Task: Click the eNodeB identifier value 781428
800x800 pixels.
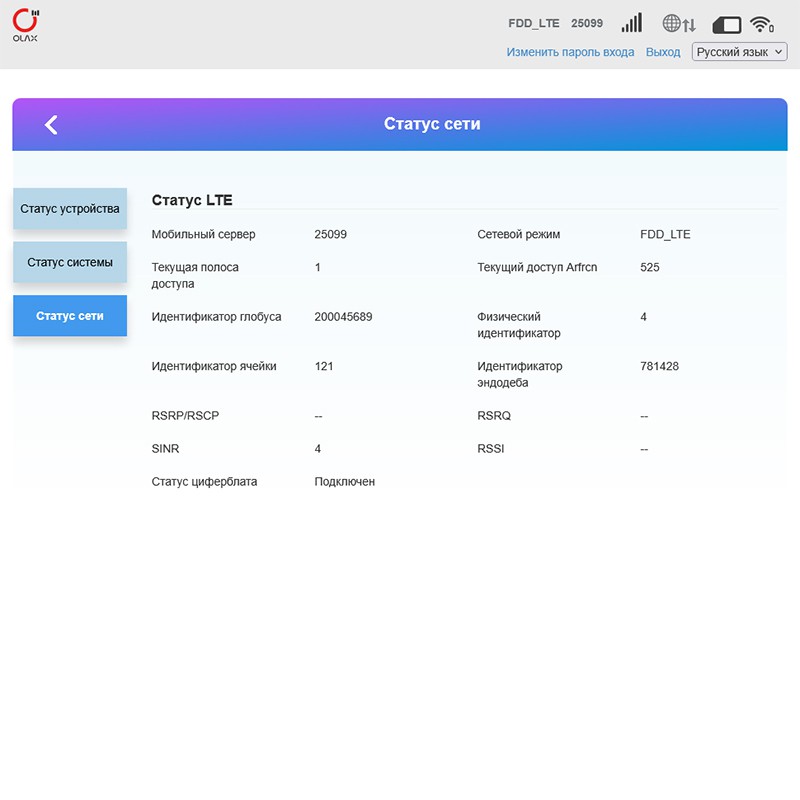Action: click(659, 366)
